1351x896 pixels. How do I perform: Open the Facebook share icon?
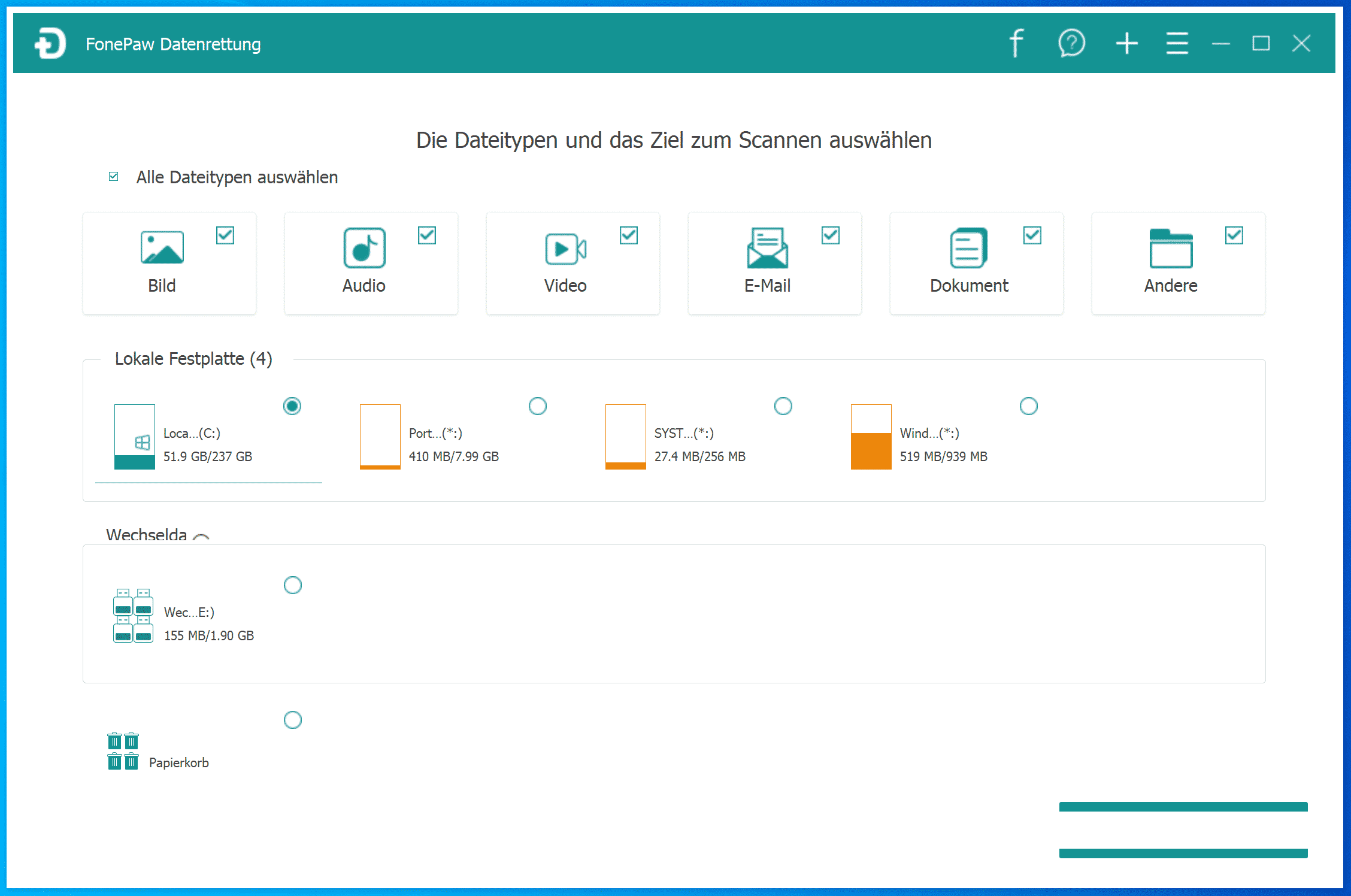coord(1016,43)
